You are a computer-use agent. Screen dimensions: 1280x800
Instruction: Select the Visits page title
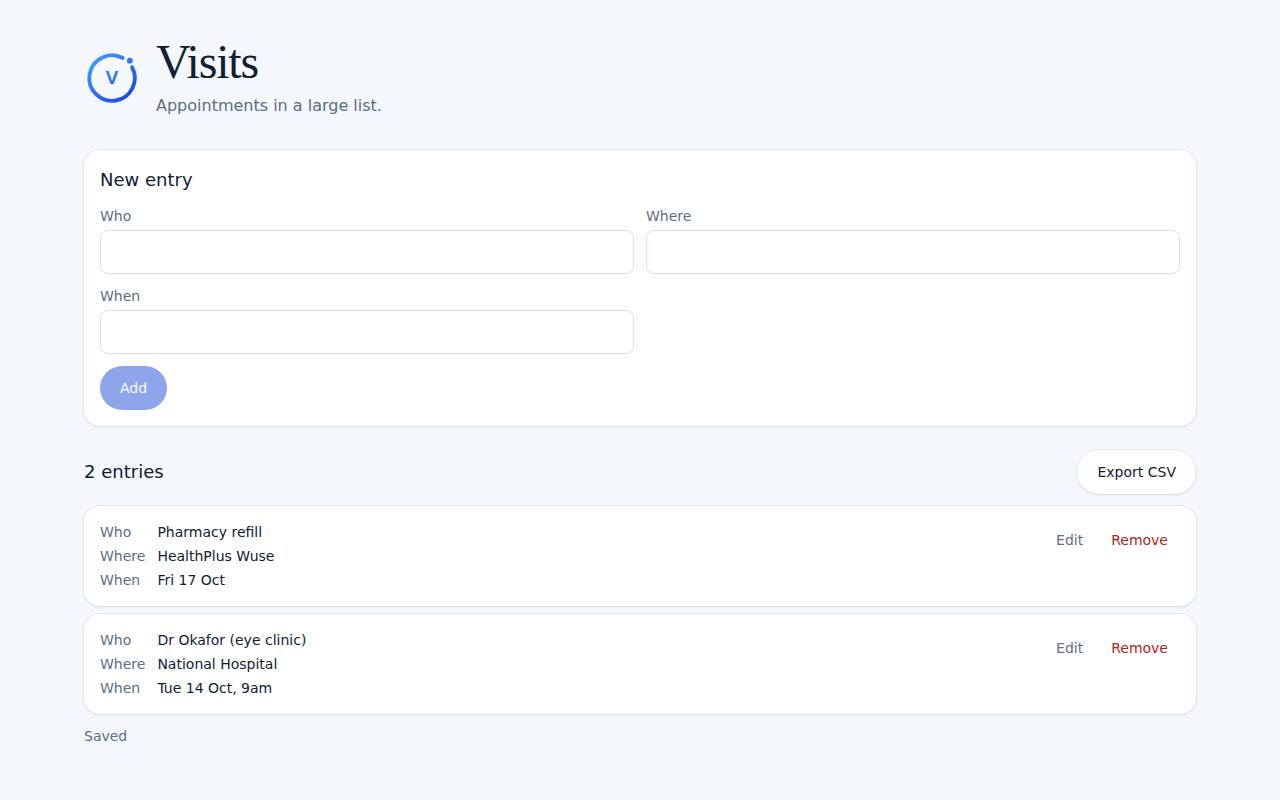(207, 63)
